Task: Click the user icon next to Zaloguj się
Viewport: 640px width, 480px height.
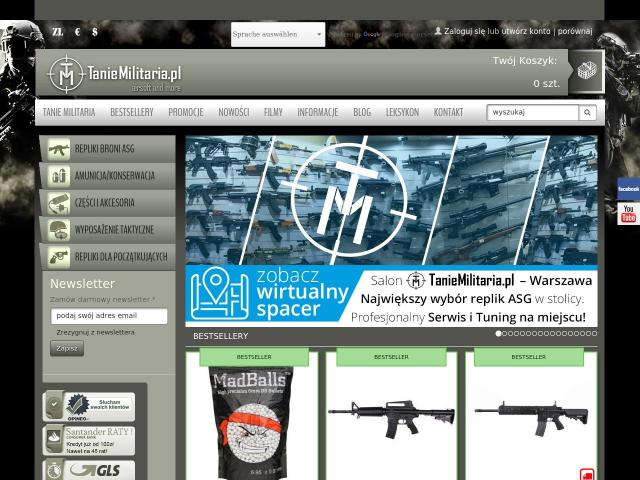Action: coord(438,31)
